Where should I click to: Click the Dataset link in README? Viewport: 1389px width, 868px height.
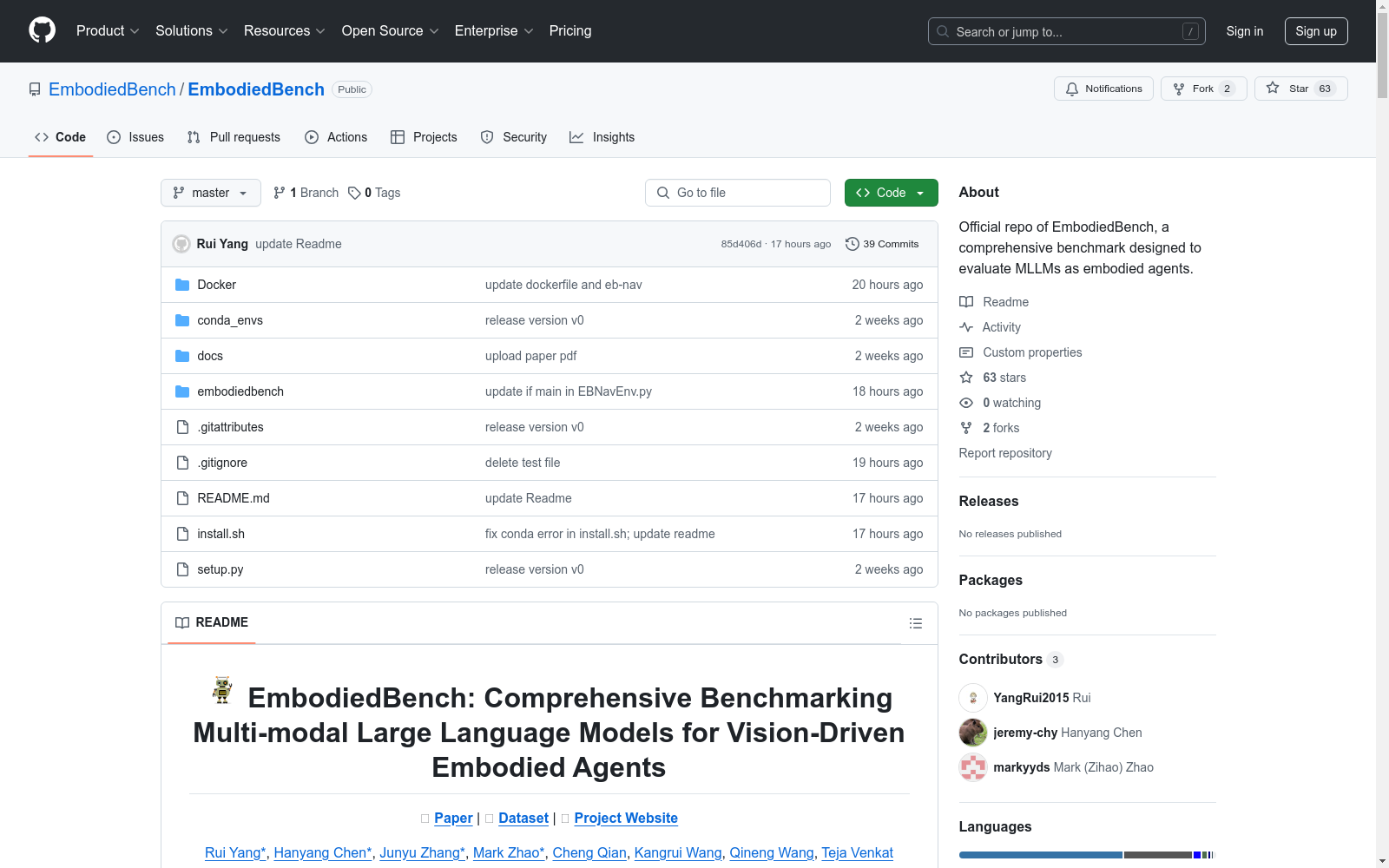(523, 818)
